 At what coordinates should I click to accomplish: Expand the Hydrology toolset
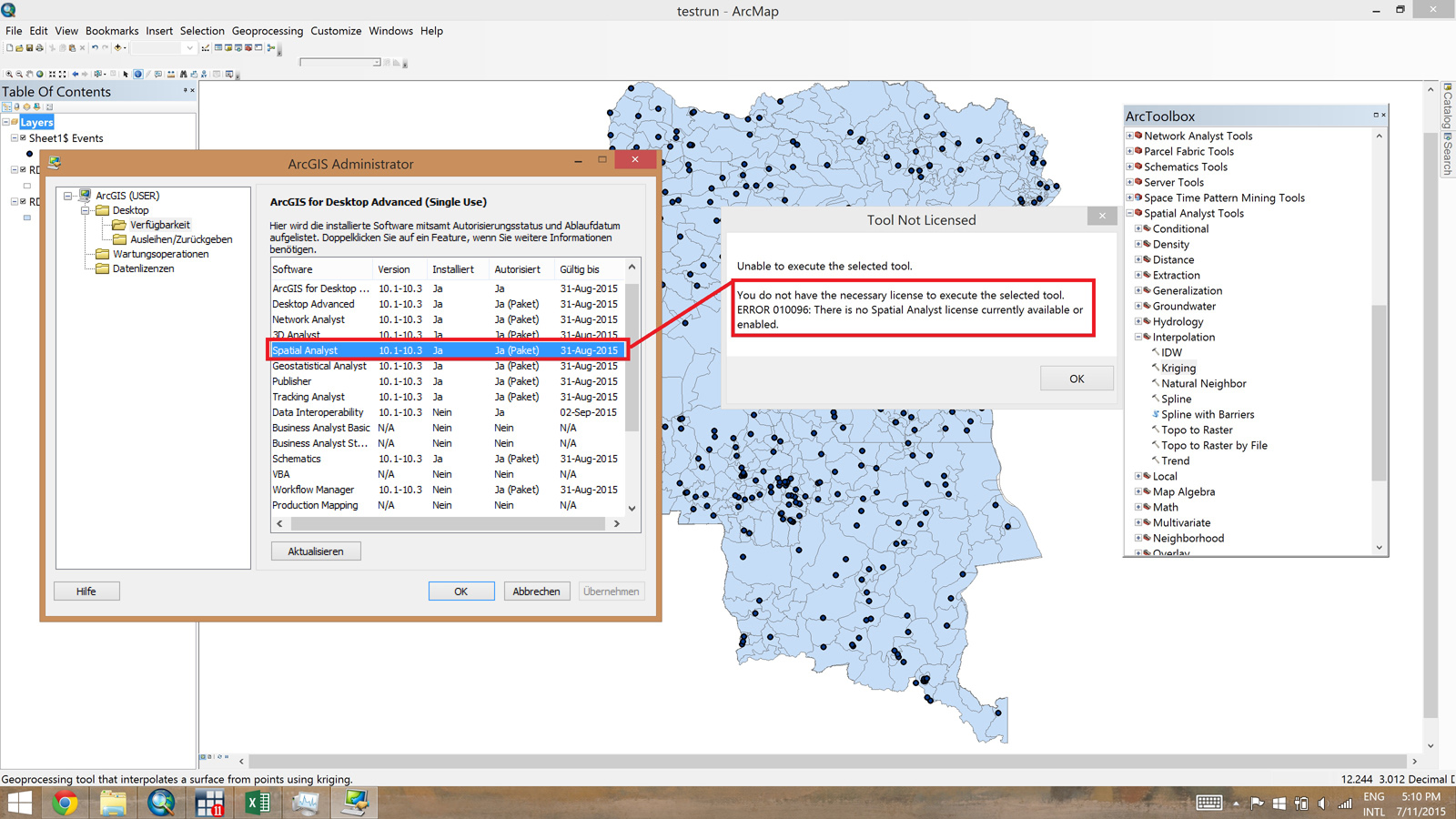(1137, 321)
